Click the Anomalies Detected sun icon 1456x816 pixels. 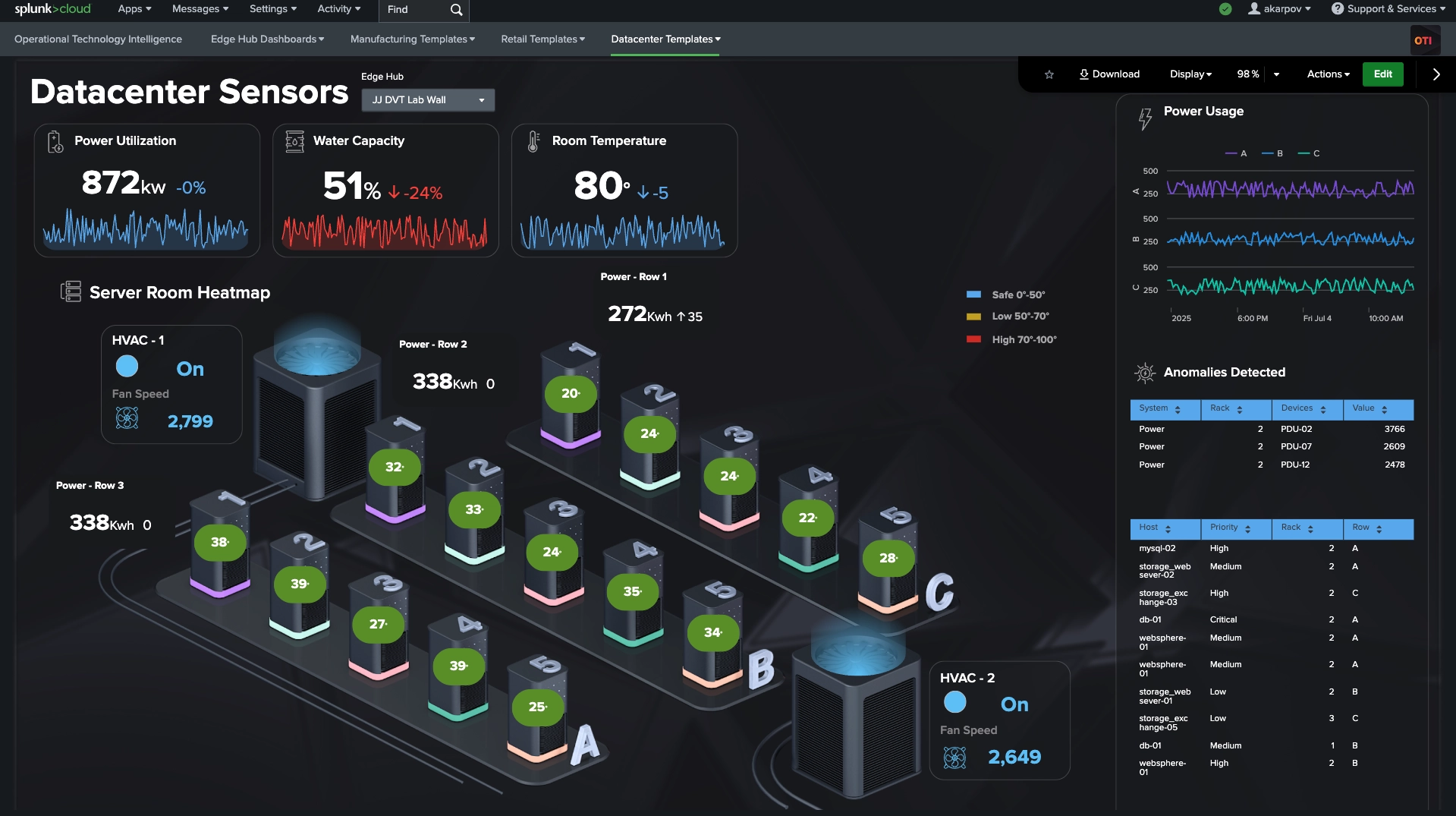pos(1144,372)
